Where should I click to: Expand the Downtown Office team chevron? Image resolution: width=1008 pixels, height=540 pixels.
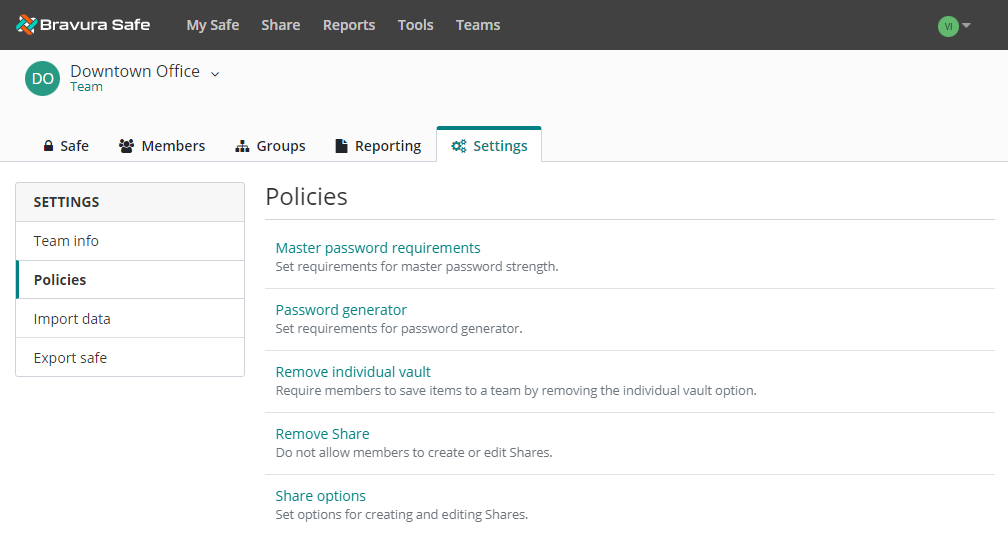[x=215, y=74]
